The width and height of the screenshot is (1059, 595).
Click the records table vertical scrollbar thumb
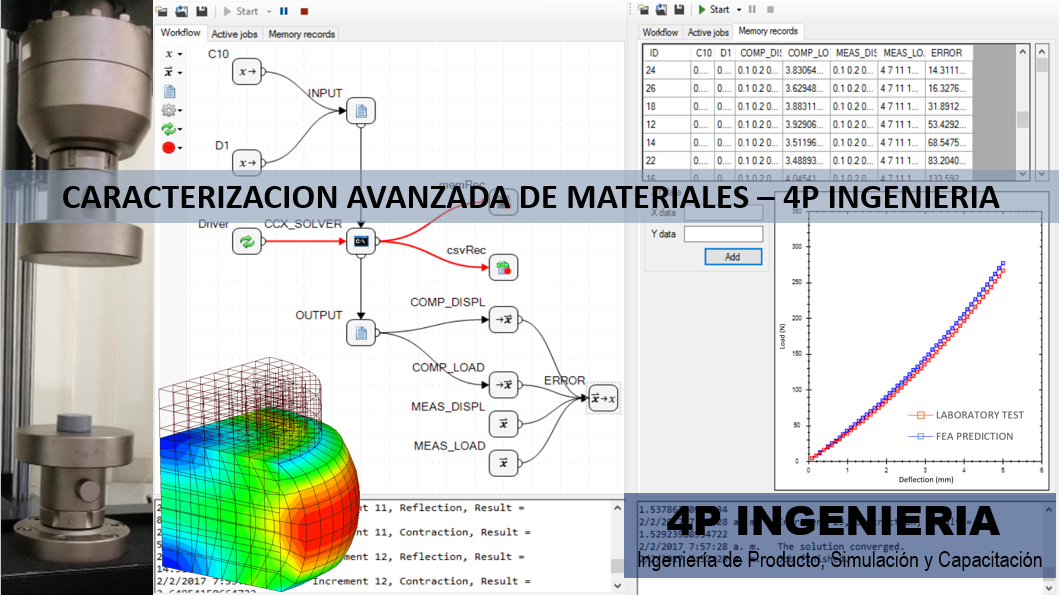tap(1023, 119)
